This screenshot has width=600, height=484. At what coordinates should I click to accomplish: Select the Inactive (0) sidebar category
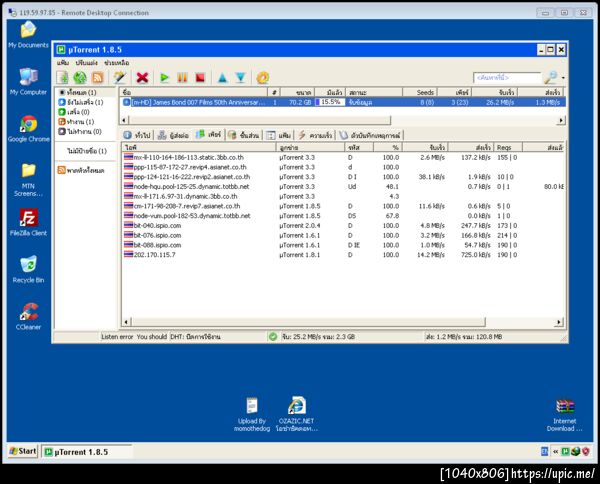pos(80,132)
